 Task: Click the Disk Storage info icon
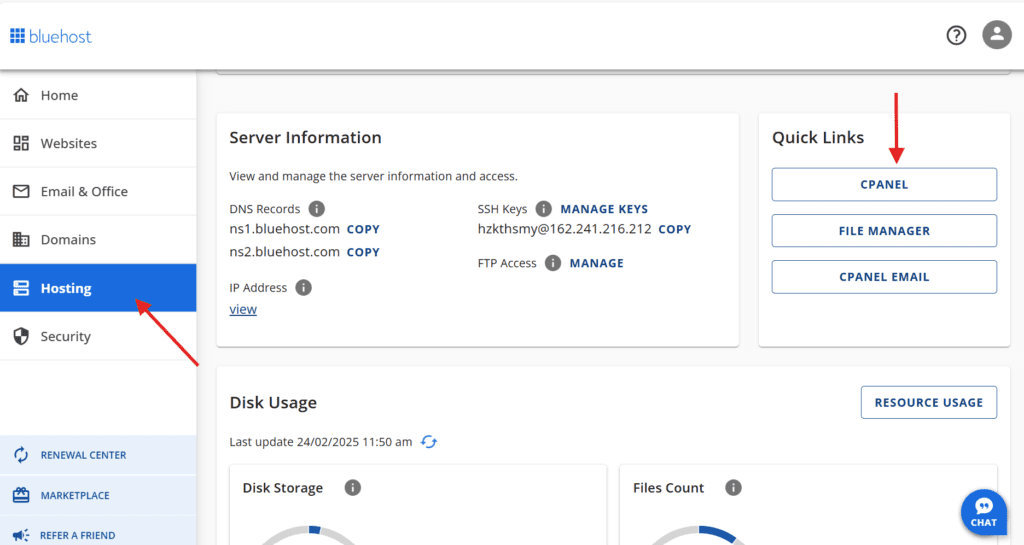[x=353, y=488]
